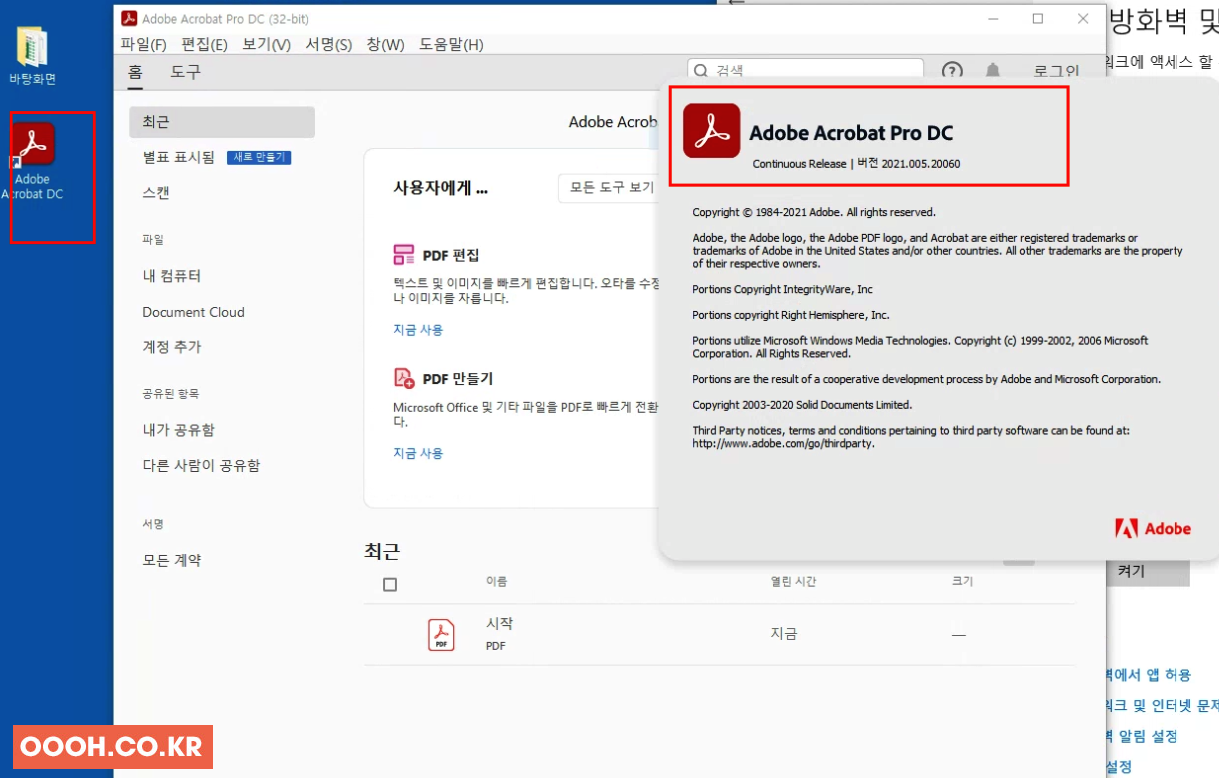The height and width of the screenshot is (778, 1219).
Task: Minimize the Acrobat Pro DC window
Action: [993, 19]
